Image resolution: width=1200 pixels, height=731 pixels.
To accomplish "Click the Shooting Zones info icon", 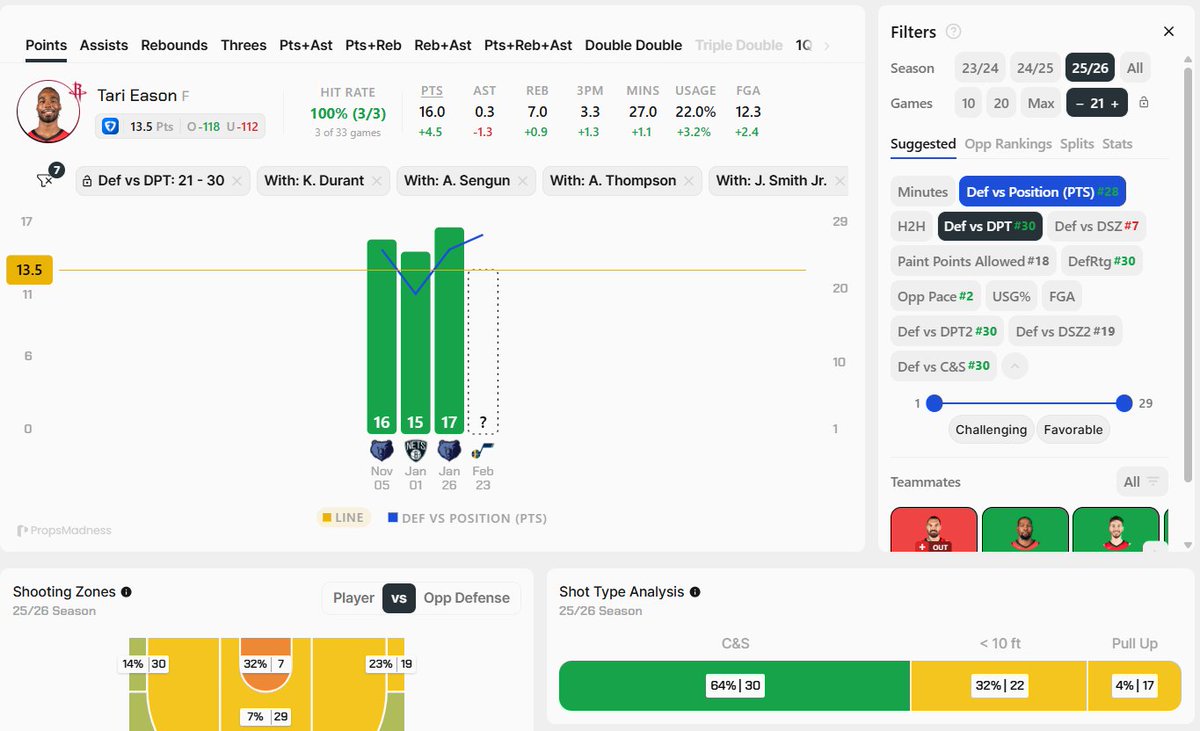I will click(126, 592).
